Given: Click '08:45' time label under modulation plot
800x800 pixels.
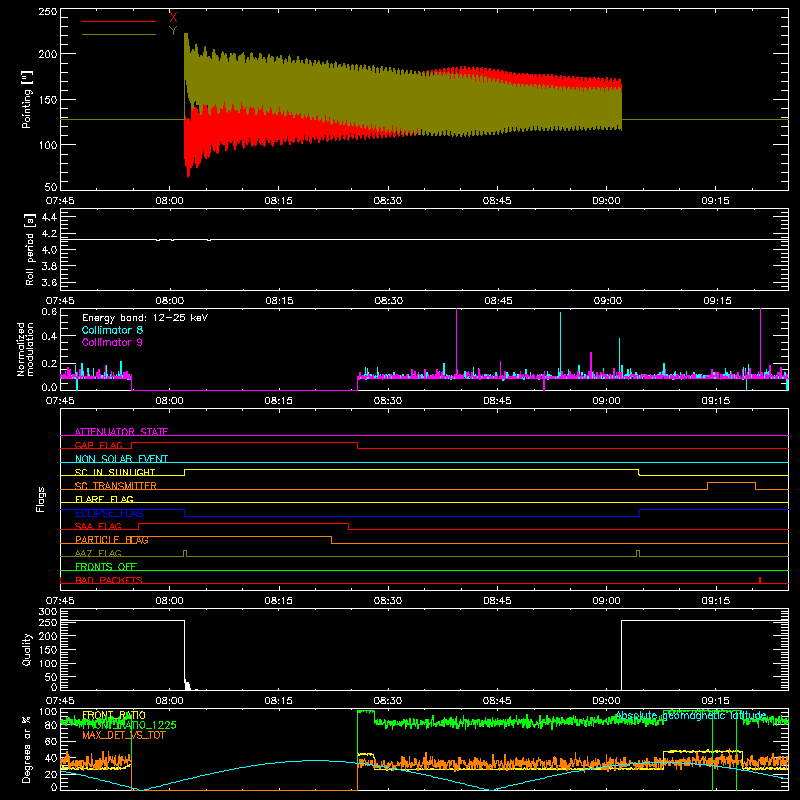Looking at the screenshot, I should point(497,401).
